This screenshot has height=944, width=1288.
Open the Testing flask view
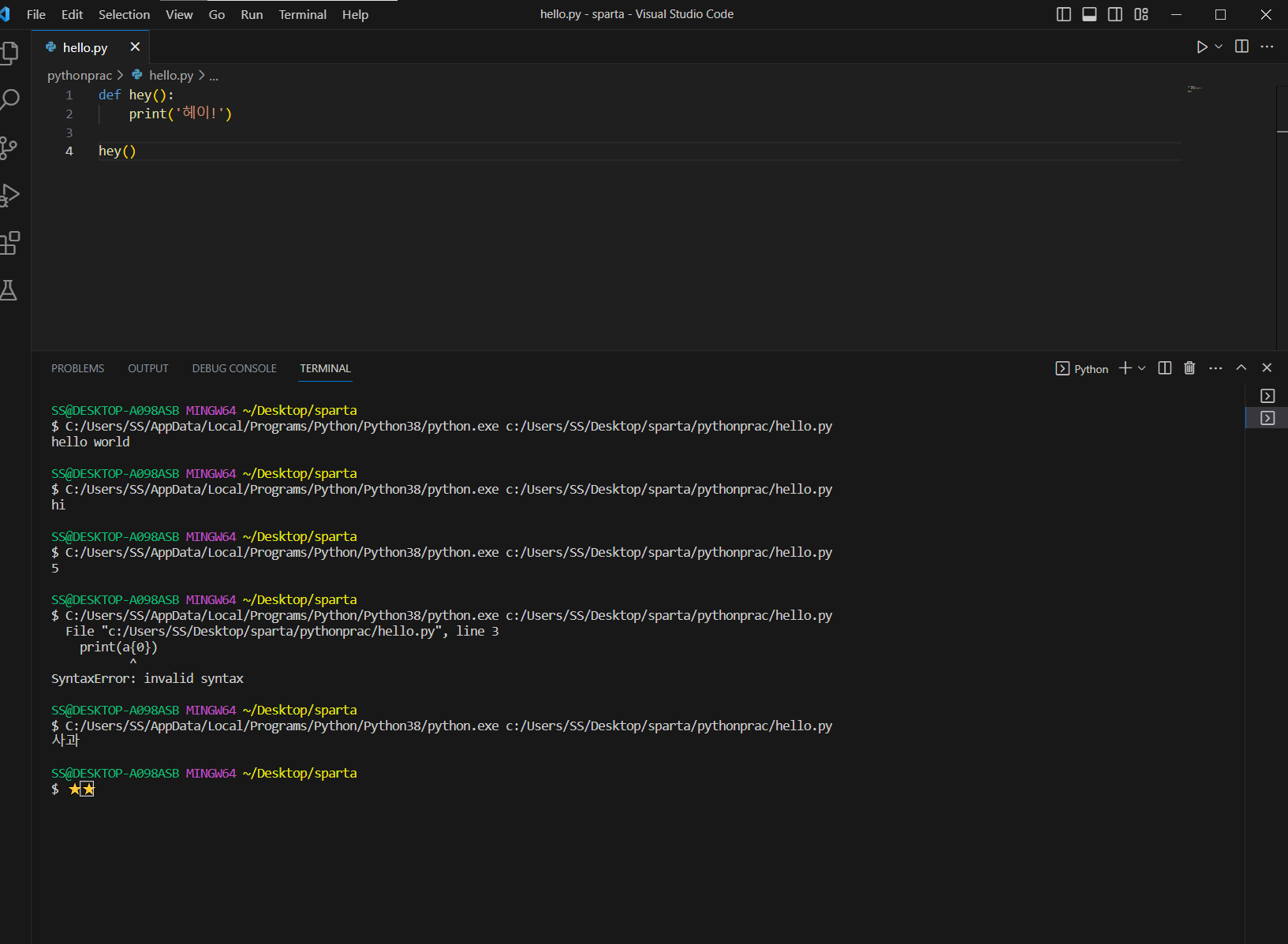[9, 290]
